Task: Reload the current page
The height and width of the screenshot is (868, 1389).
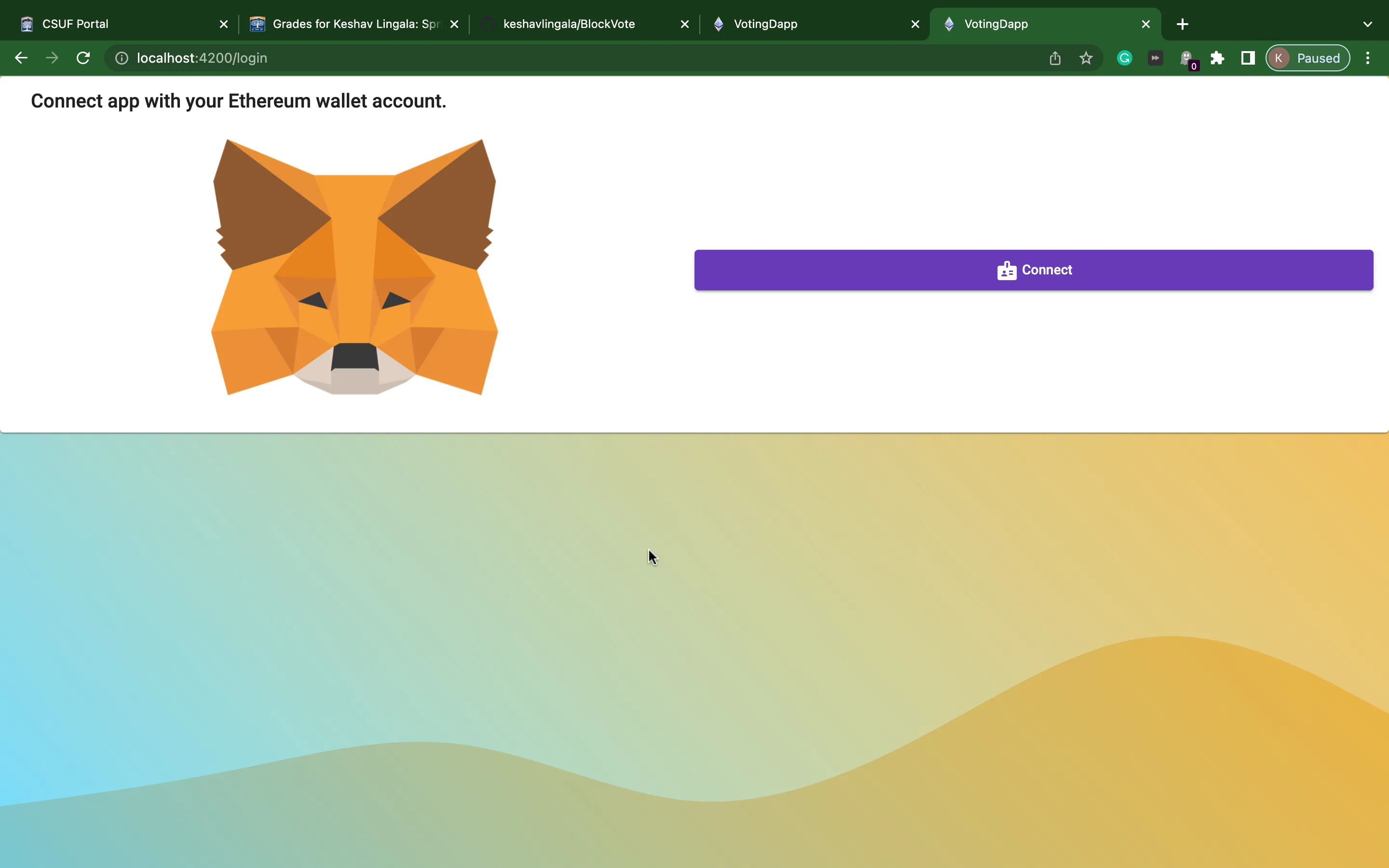Action: coord(83,58)
